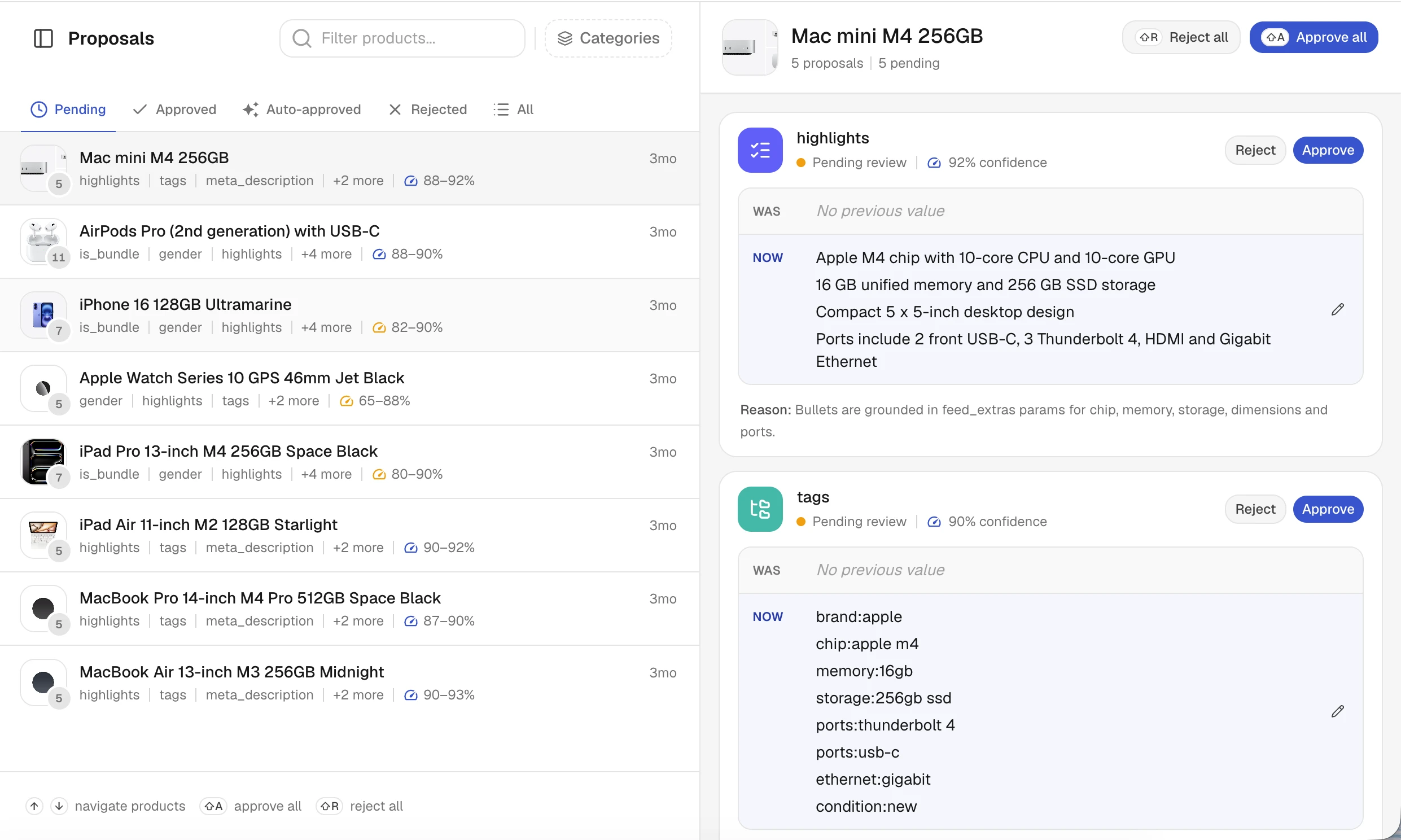Click the 92% confidence gauge icon
Image resolution: width=1401 pixels, height=840 pixels.
(x=934, y=163)
